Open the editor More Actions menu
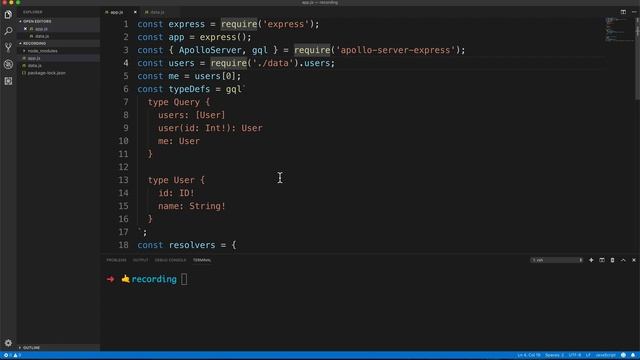 click(x=634, y=12)
